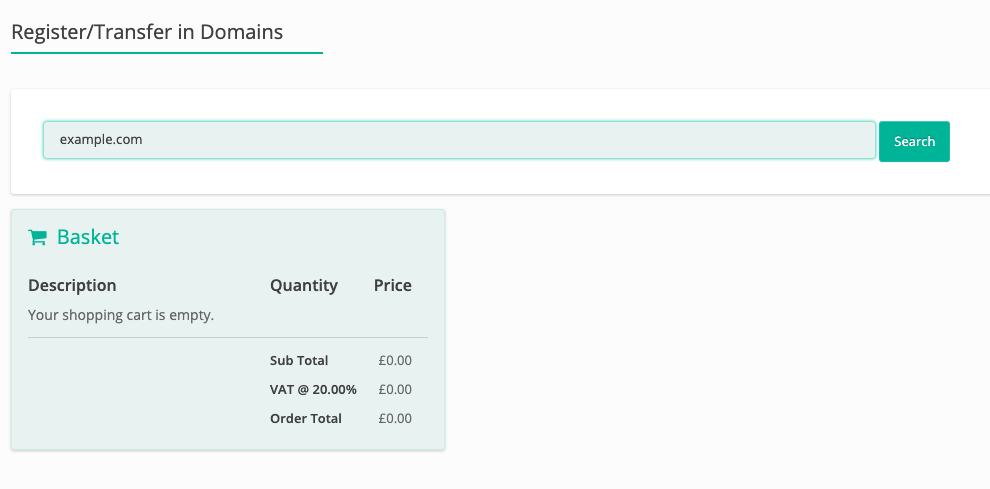Click the Search button
The width and height of the screenshot is (990, 489).
(914, 141)
